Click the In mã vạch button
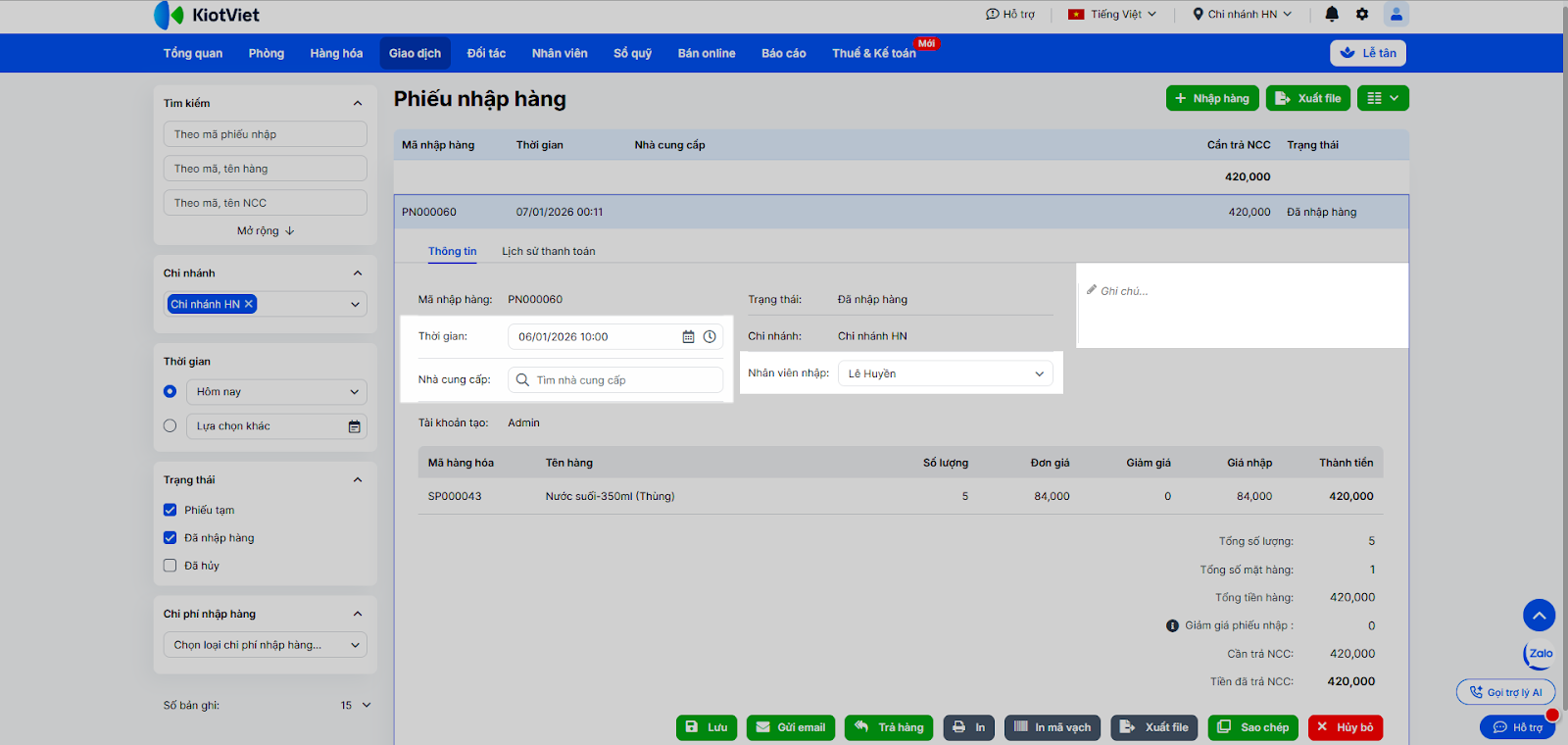Screen dimensions: 1568x745 click(1053, 727)
